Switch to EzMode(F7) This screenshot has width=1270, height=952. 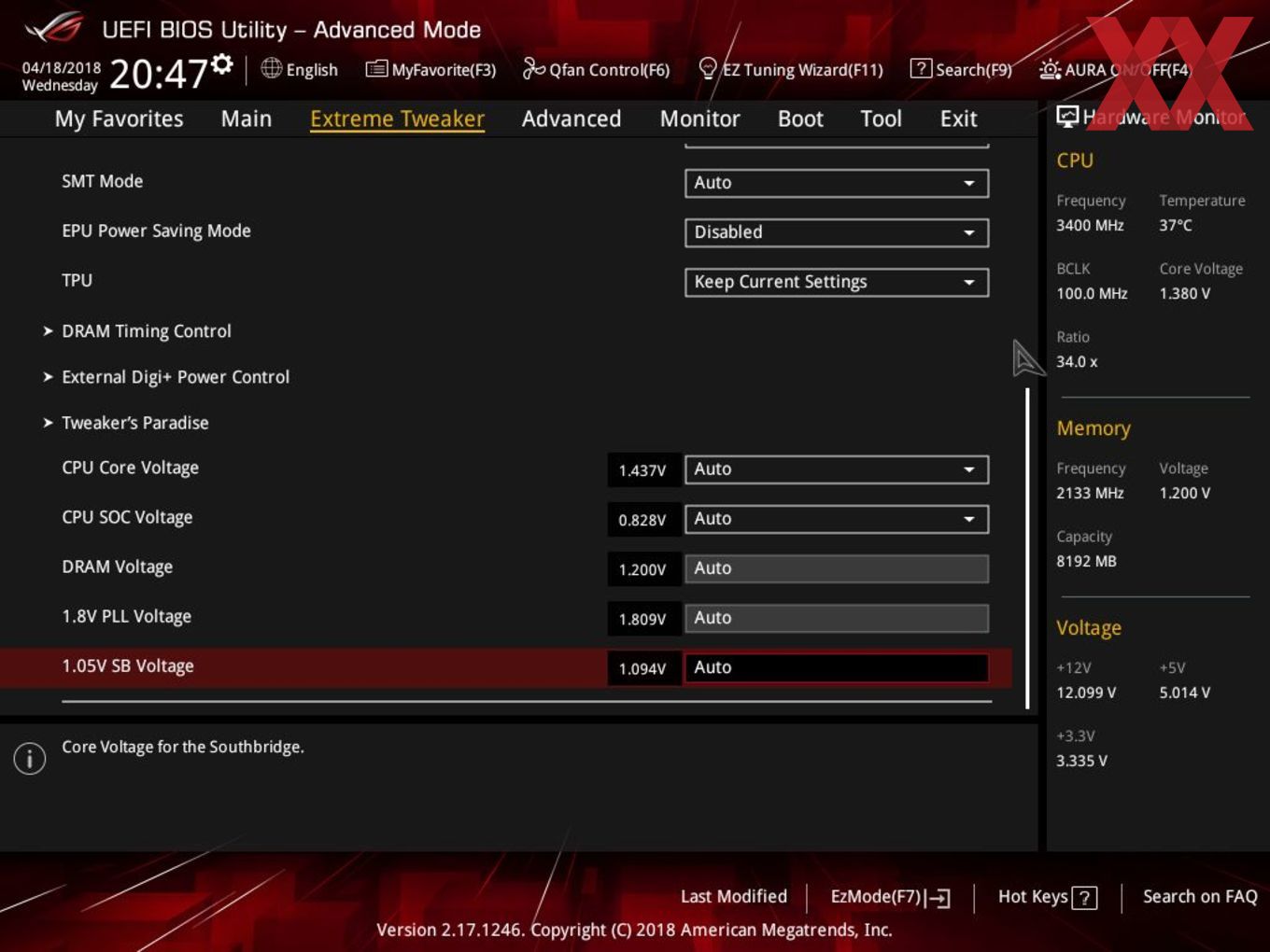pos(890,897)
